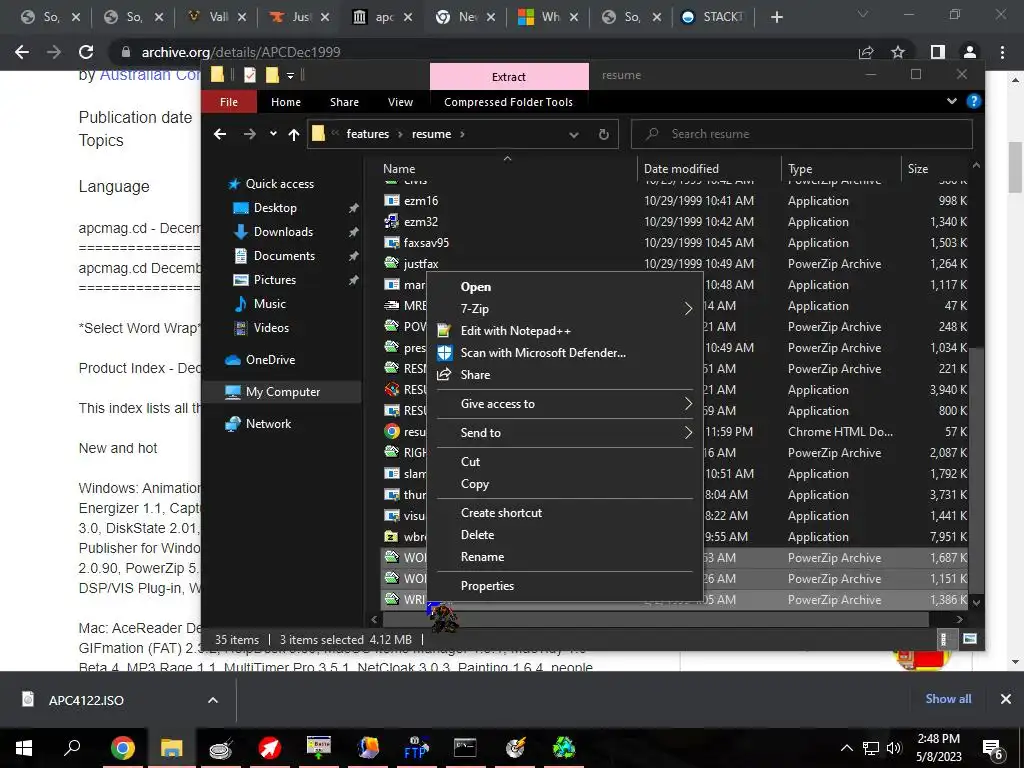Reload the archive.org page
Screen dimensions: 1024x768
[x=86, y=52]
